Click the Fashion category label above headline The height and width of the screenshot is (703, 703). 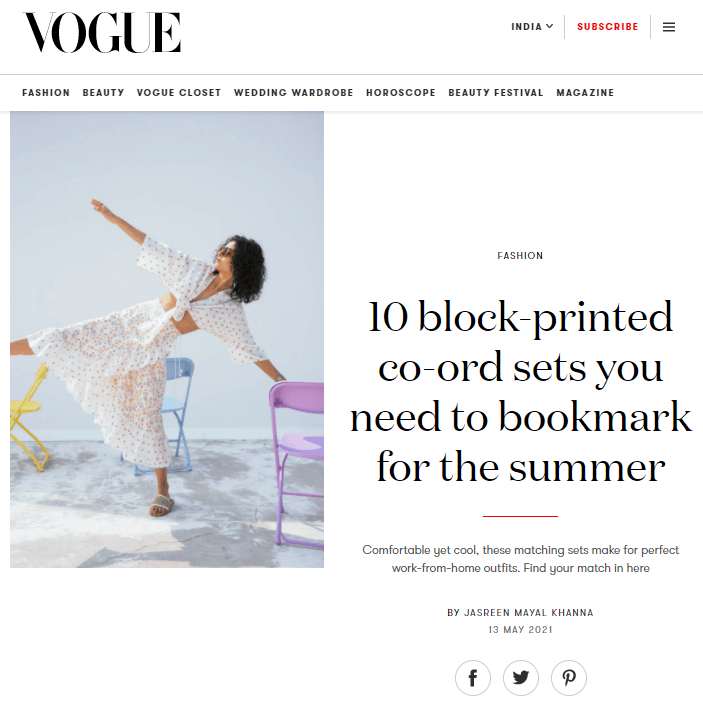pyautogui.click(x=520, y=256)
